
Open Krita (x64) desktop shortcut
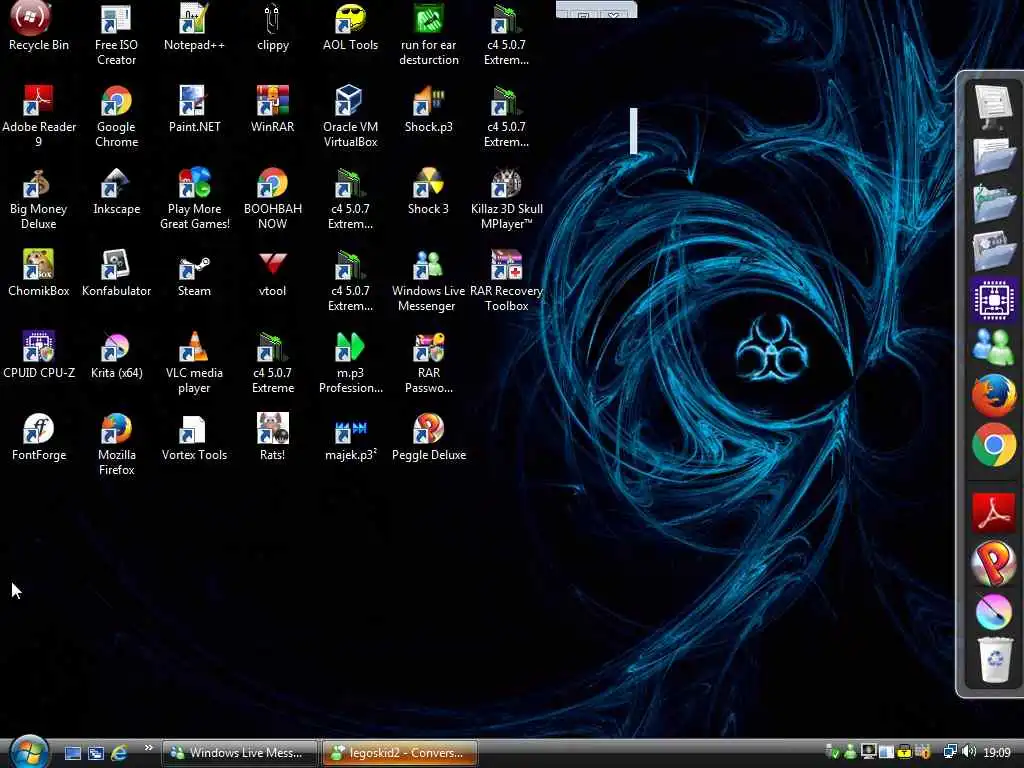tap(116, 355)
